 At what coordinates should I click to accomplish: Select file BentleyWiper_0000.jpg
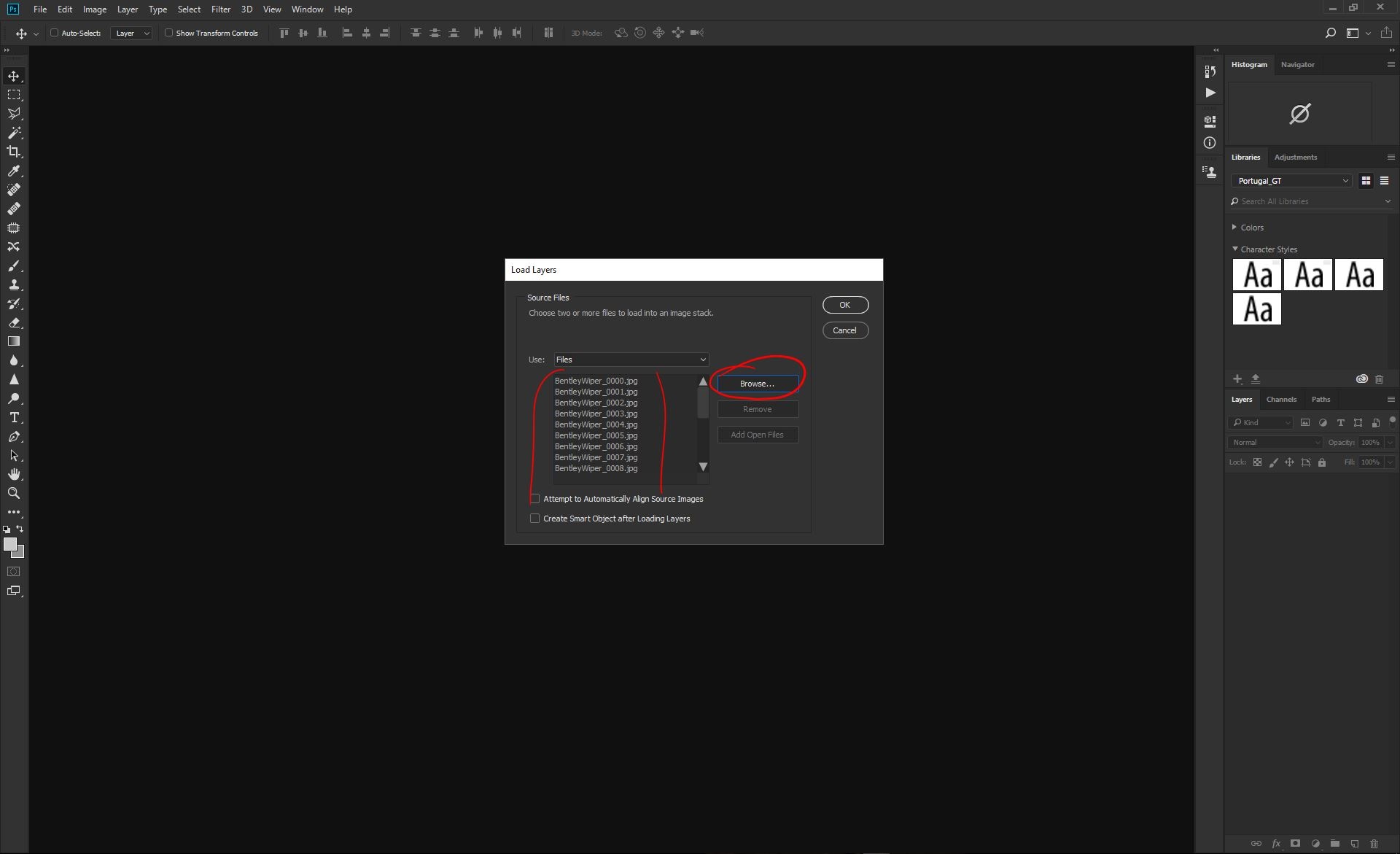click(x=596, y=381)
